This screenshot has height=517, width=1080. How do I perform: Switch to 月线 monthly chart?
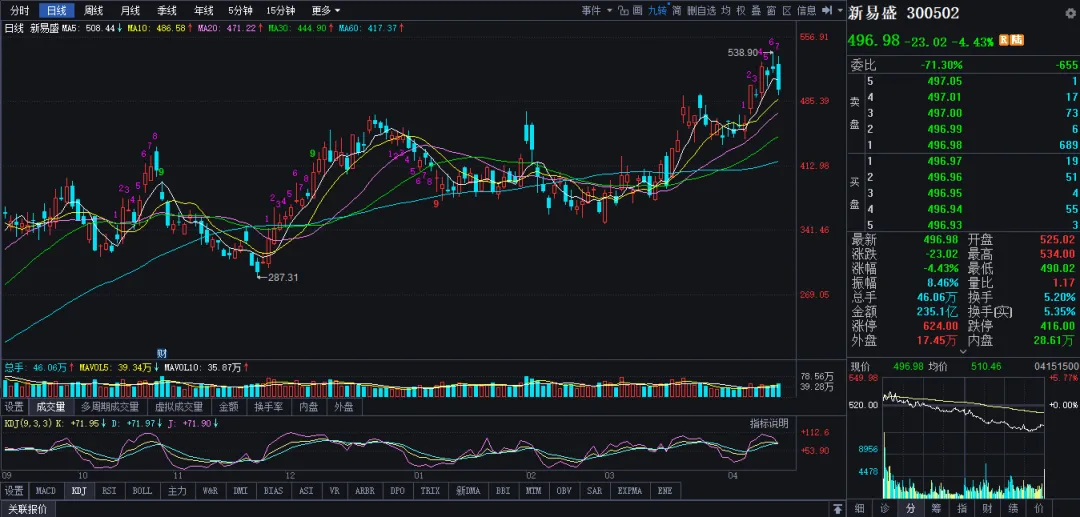pos(129,10)
